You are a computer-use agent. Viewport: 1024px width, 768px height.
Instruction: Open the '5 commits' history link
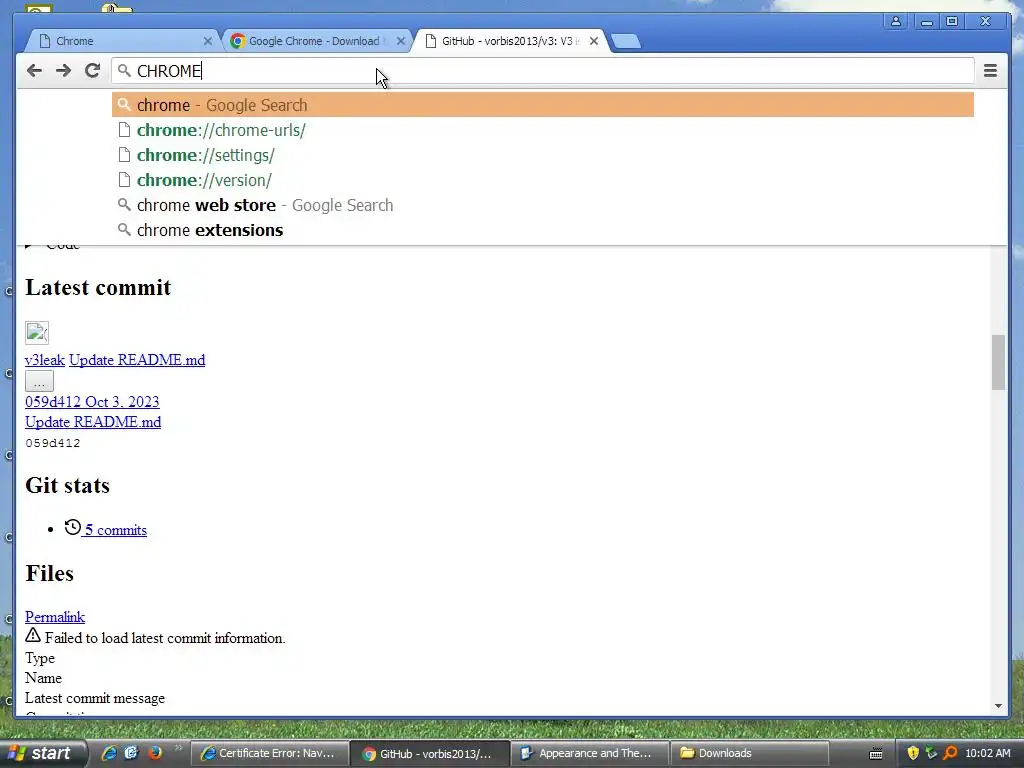click(x=116, y=530)
